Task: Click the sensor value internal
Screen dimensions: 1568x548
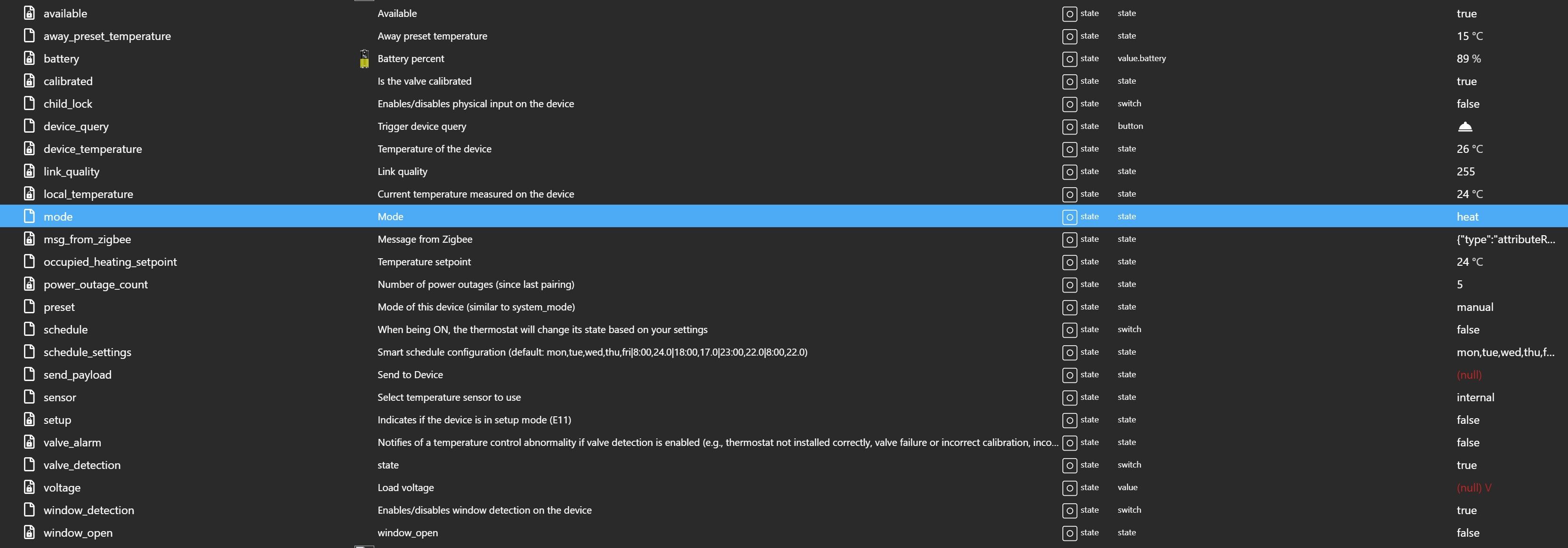Action: 1475,398
